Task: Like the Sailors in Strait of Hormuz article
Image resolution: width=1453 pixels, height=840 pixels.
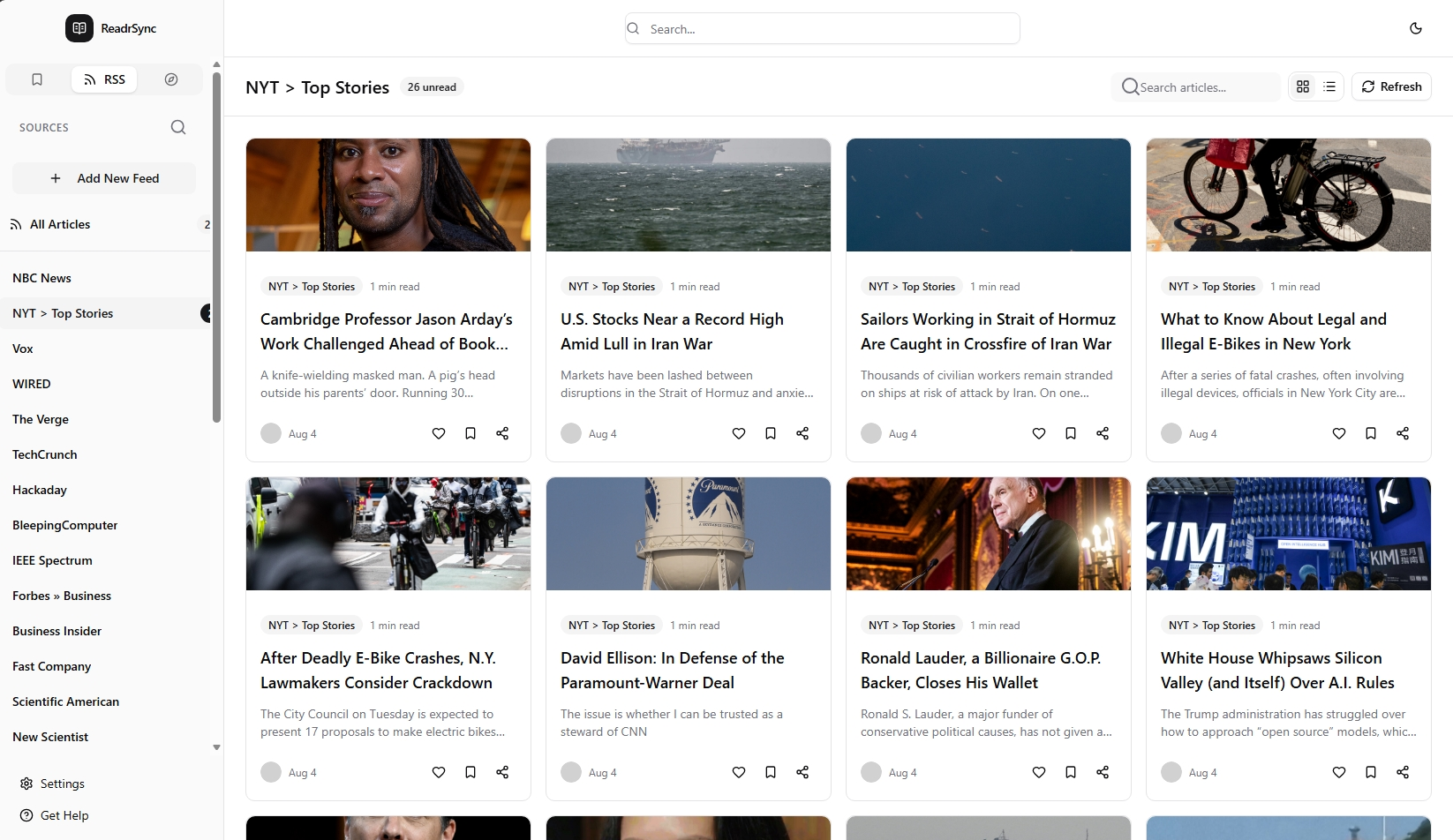Action: [x=1039, y=433]
